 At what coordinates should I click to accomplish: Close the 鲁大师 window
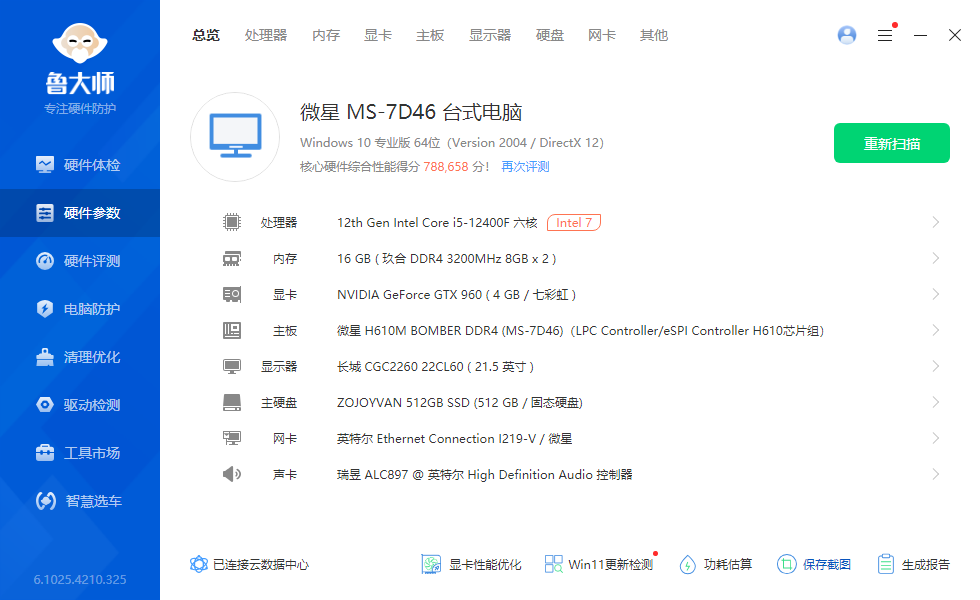pos(954,35)
